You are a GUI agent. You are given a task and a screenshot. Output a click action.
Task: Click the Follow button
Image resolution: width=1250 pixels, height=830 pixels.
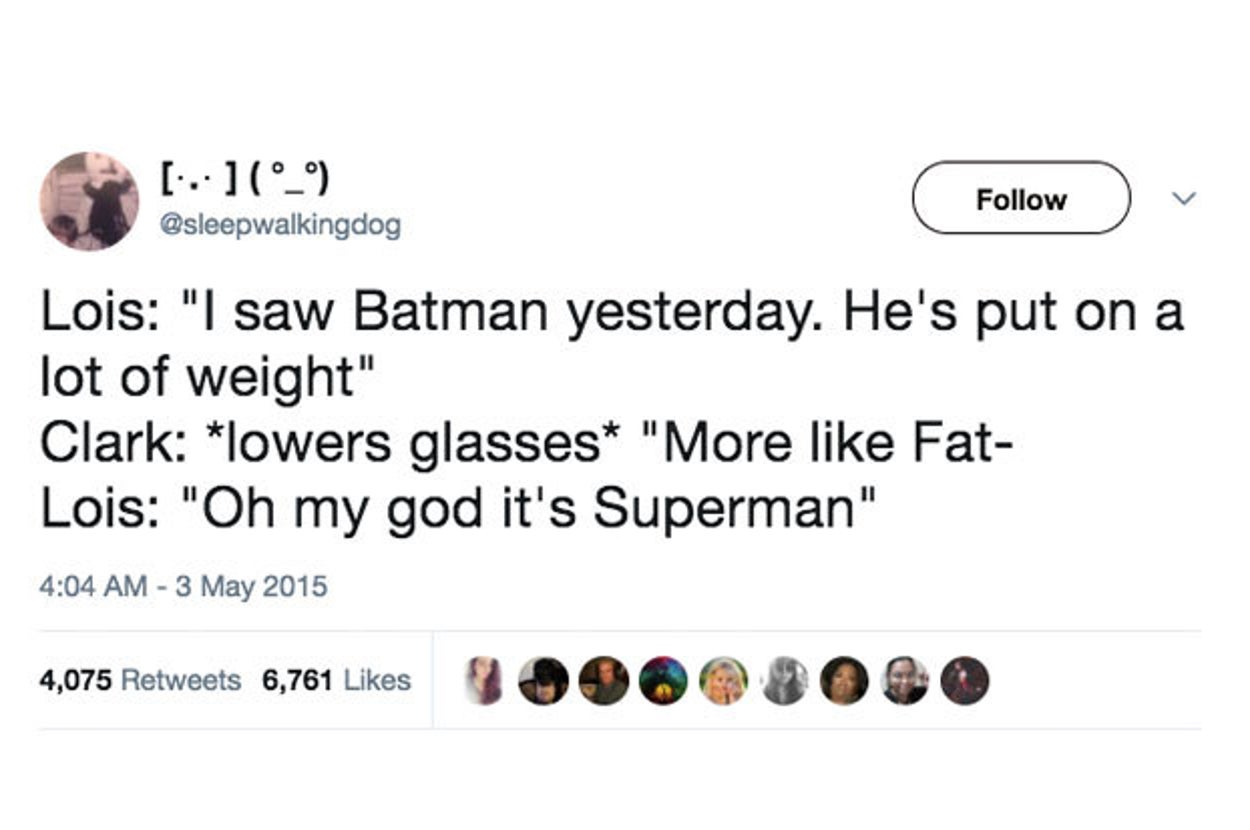tap(1021, 199)
